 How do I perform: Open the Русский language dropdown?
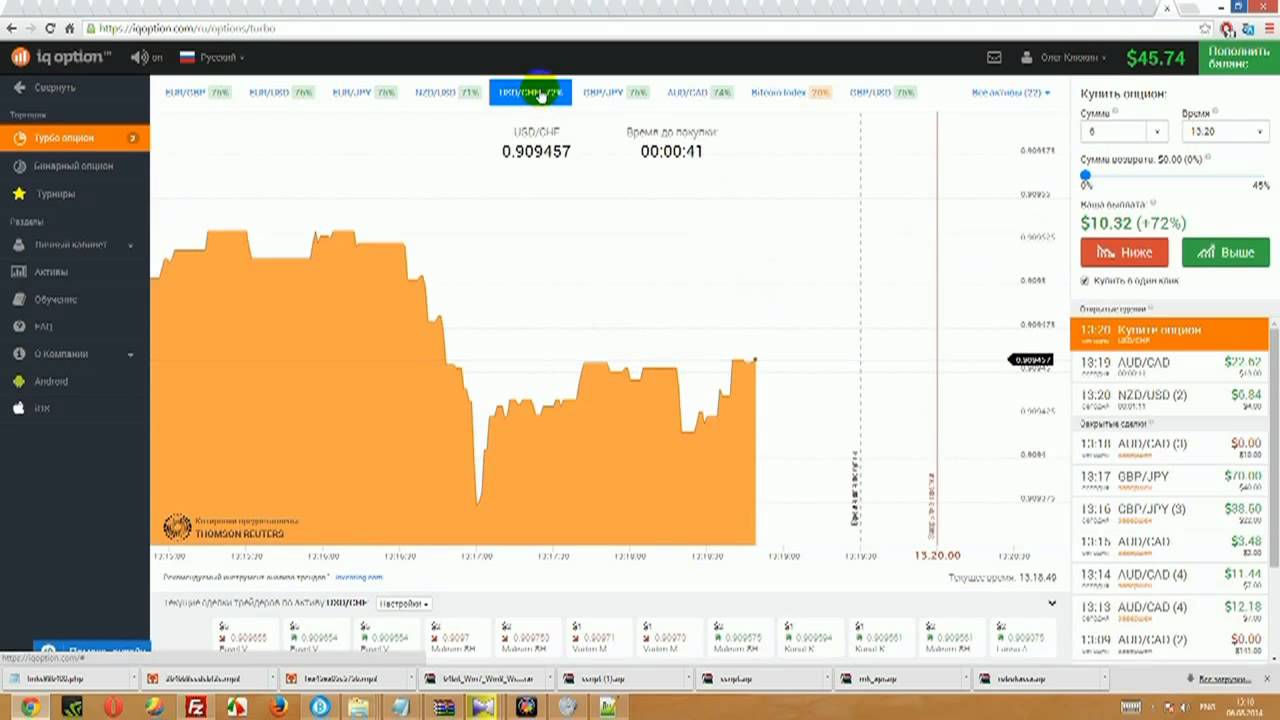211,57
